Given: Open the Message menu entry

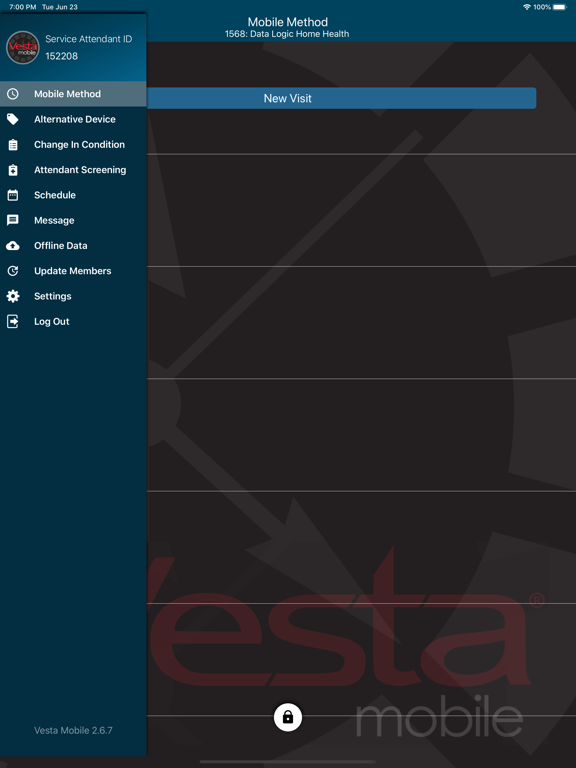Looking at the screenshot, I should 73,220.
